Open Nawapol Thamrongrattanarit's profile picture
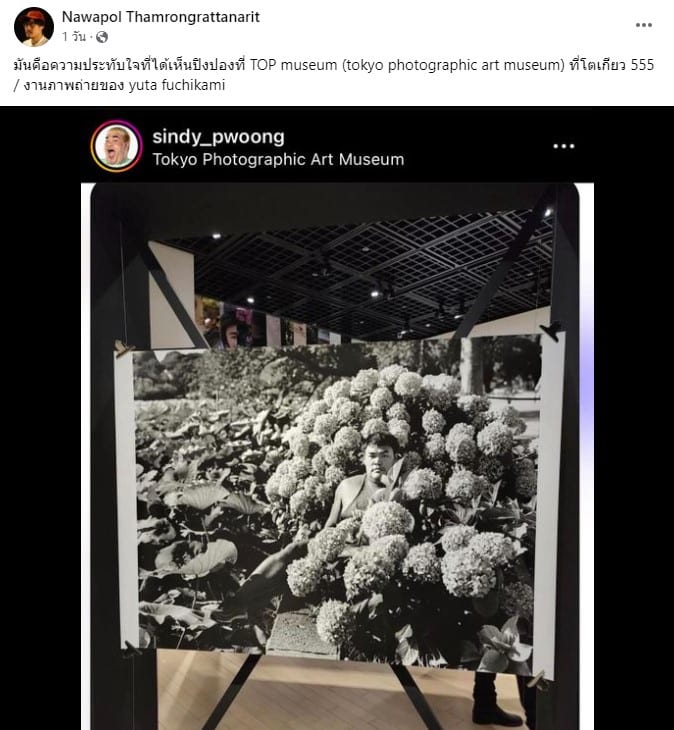The width and height of the screenshot is (674, 730). pyautogui.click(x=34, y=27)
